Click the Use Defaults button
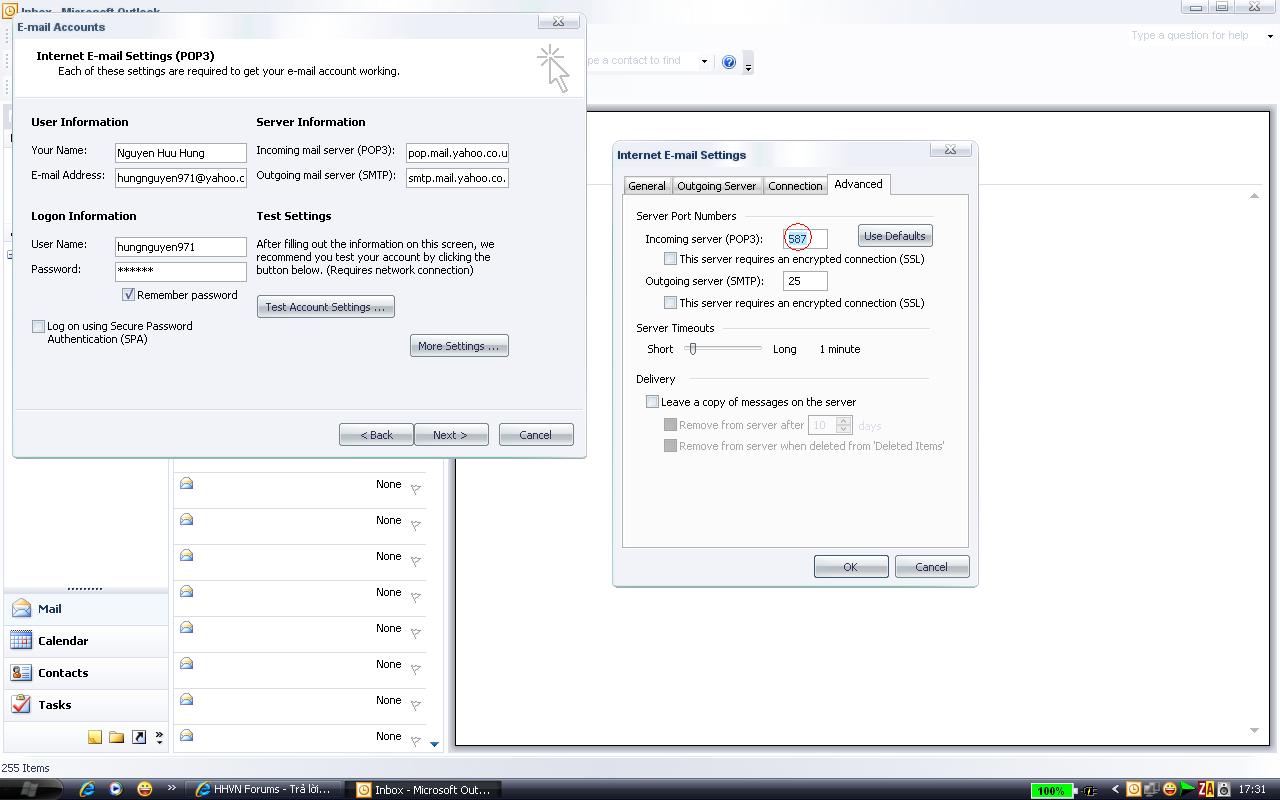 (x=894, y=236)
